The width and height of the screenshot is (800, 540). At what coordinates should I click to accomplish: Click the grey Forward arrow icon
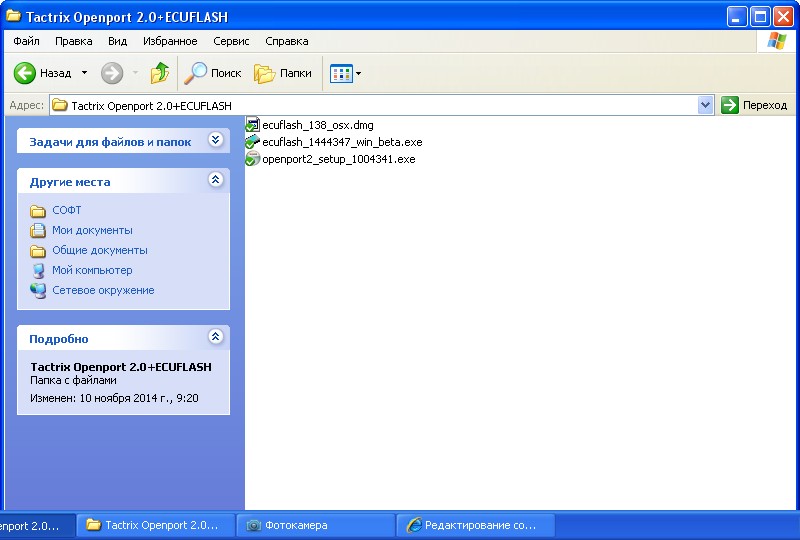112,73
